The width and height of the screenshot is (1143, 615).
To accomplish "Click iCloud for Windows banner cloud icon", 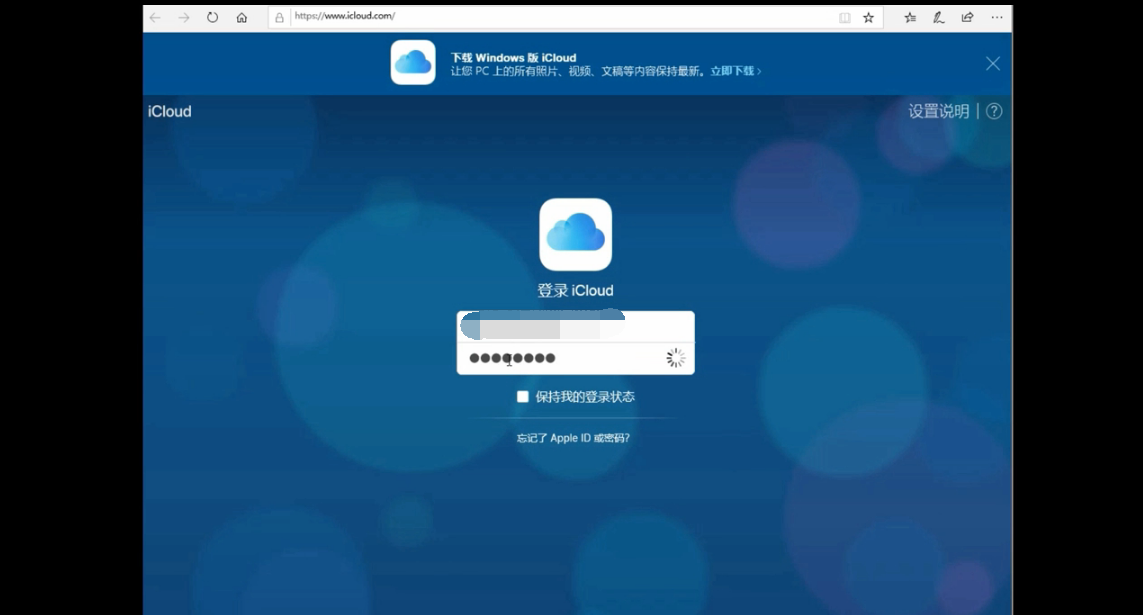I will pyautogui.click(x=413, y=63).
